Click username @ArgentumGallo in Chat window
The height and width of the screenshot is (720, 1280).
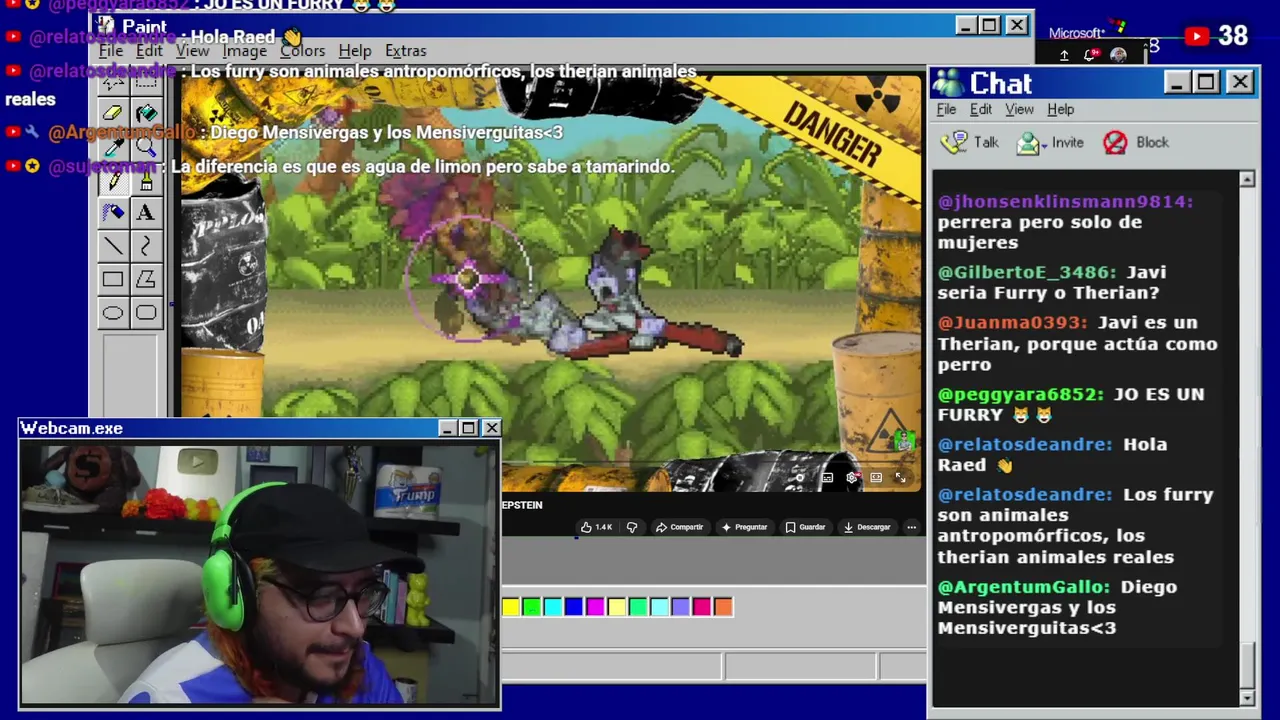[1024, 587]
